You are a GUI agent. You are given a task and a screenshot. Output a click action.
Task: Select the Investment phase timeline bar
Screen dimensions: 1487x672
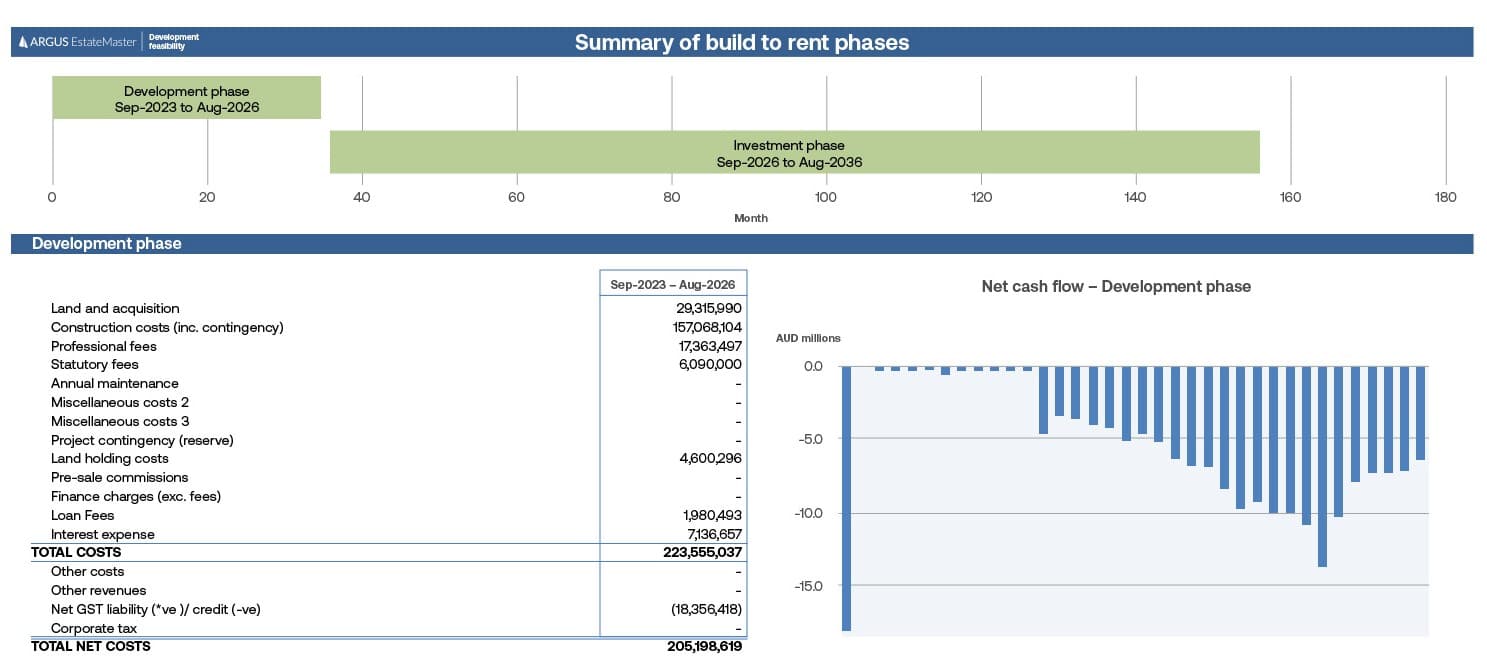coord(794,152)
